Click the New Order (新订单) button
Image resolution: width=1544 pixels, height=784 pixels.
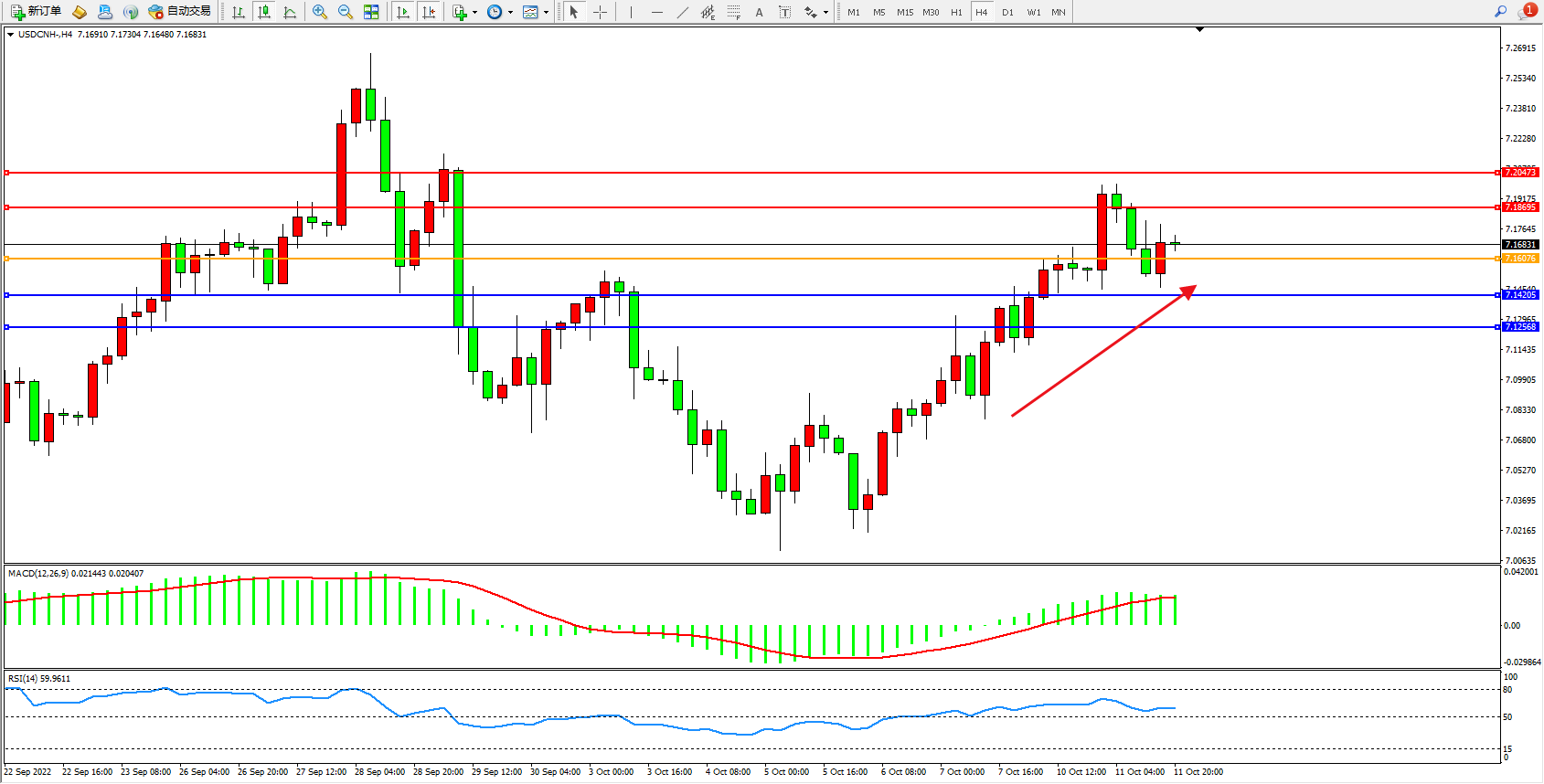(x=37, y=12)
